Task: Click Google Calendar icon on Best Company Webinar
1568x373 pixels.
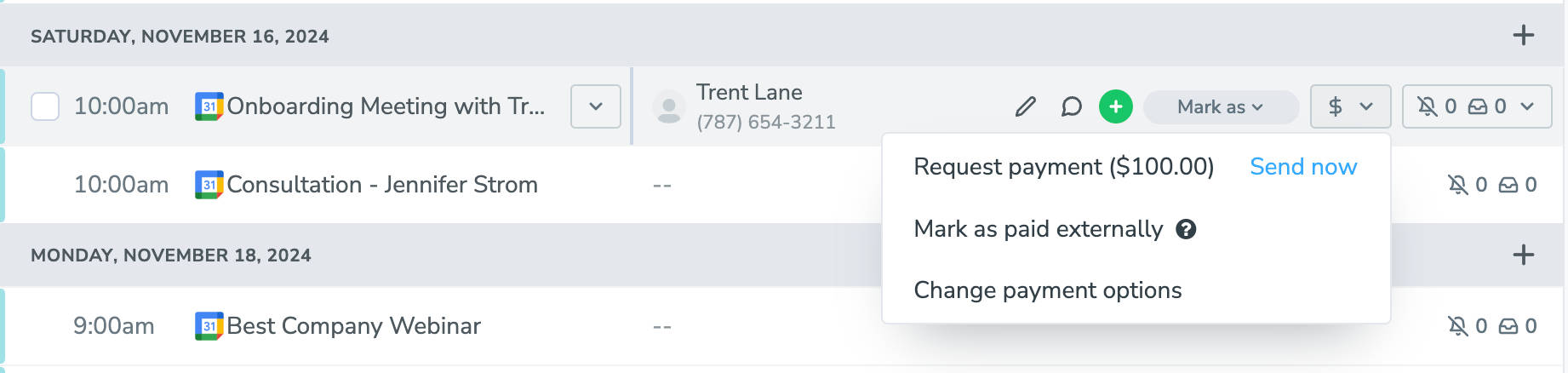Action: [209, 326]
